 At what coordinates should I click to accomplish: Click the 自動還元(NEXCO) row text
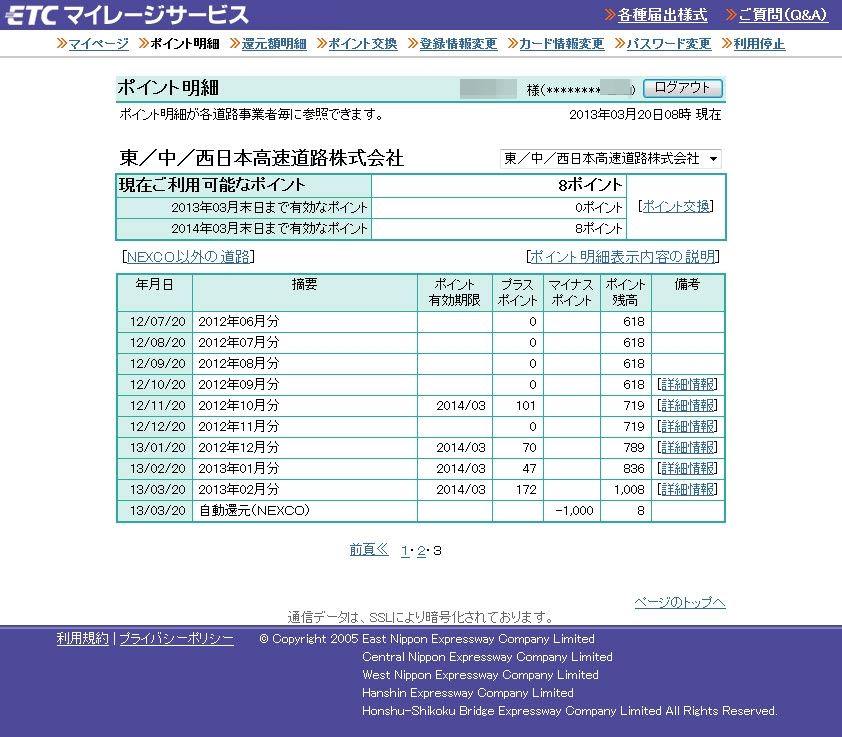coord(255,510)
